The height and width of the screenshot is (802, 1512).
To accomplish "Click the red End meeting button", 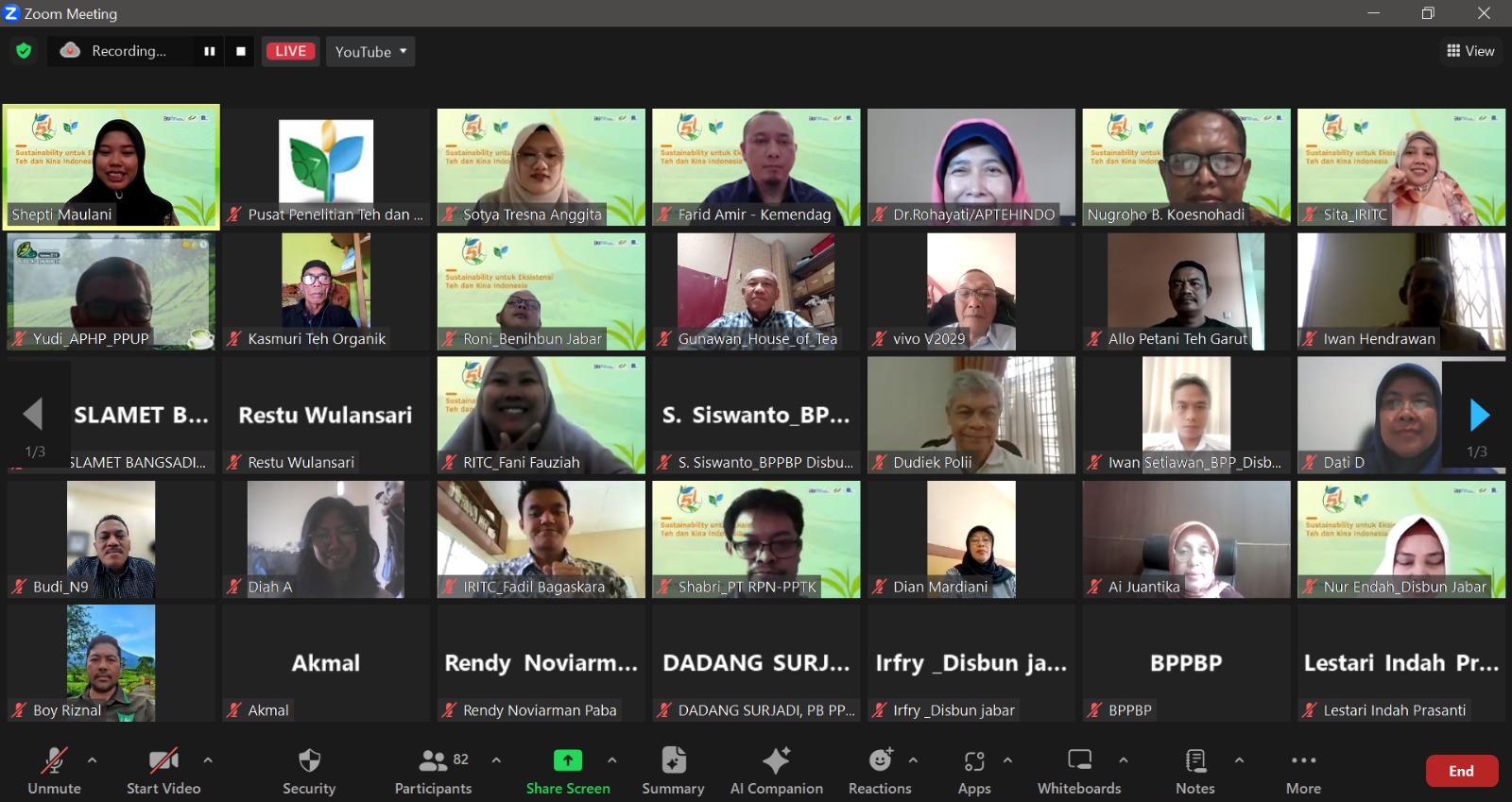I will tap(1461, 771).
